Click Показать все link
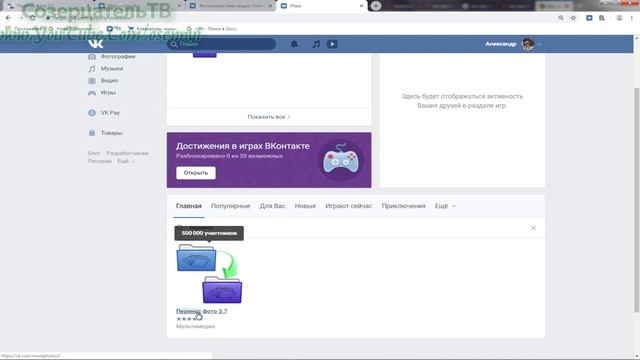Screen dimensions: 640x360 click(269, 117)
